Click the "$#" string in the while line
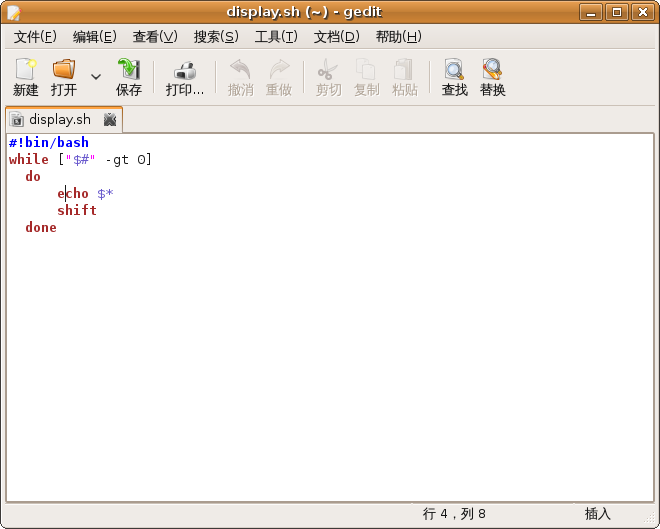This screenshot has height=529, width=660. coord(80,159)
